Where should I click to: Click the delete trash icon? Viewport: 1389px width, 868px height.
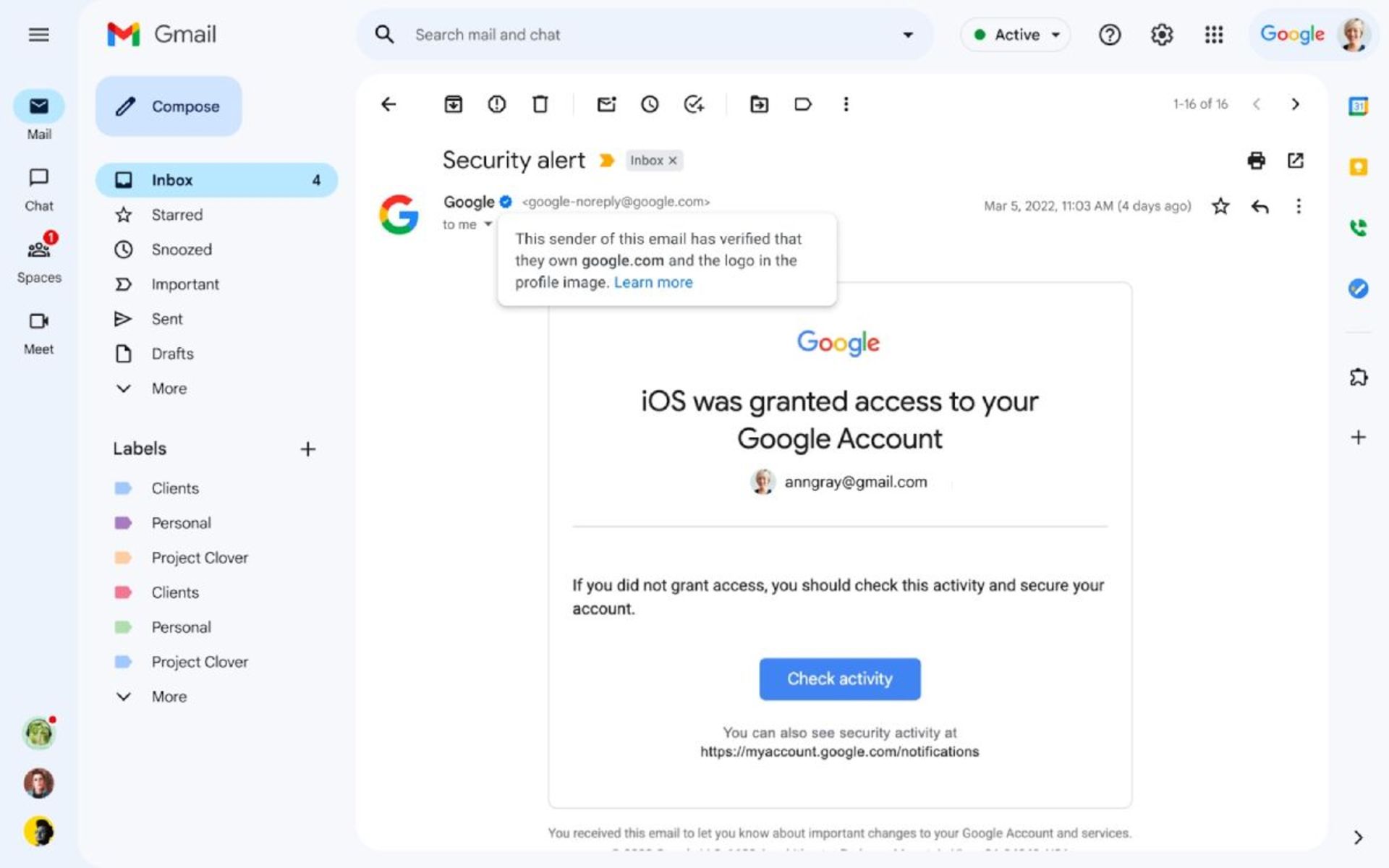click(540, 104)
